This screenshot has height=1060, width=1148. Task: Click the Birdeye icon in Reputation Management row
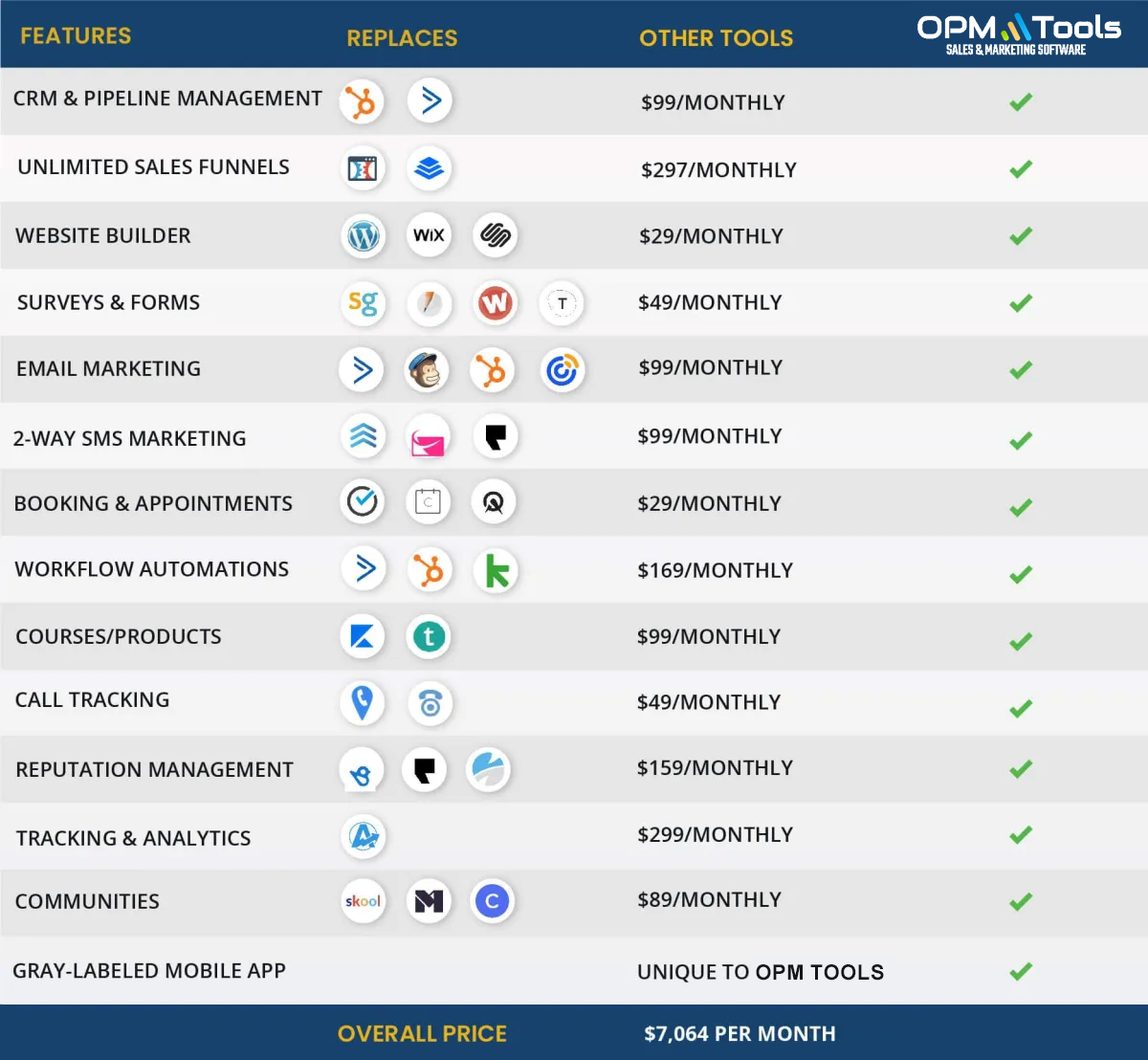pos(362,771)
